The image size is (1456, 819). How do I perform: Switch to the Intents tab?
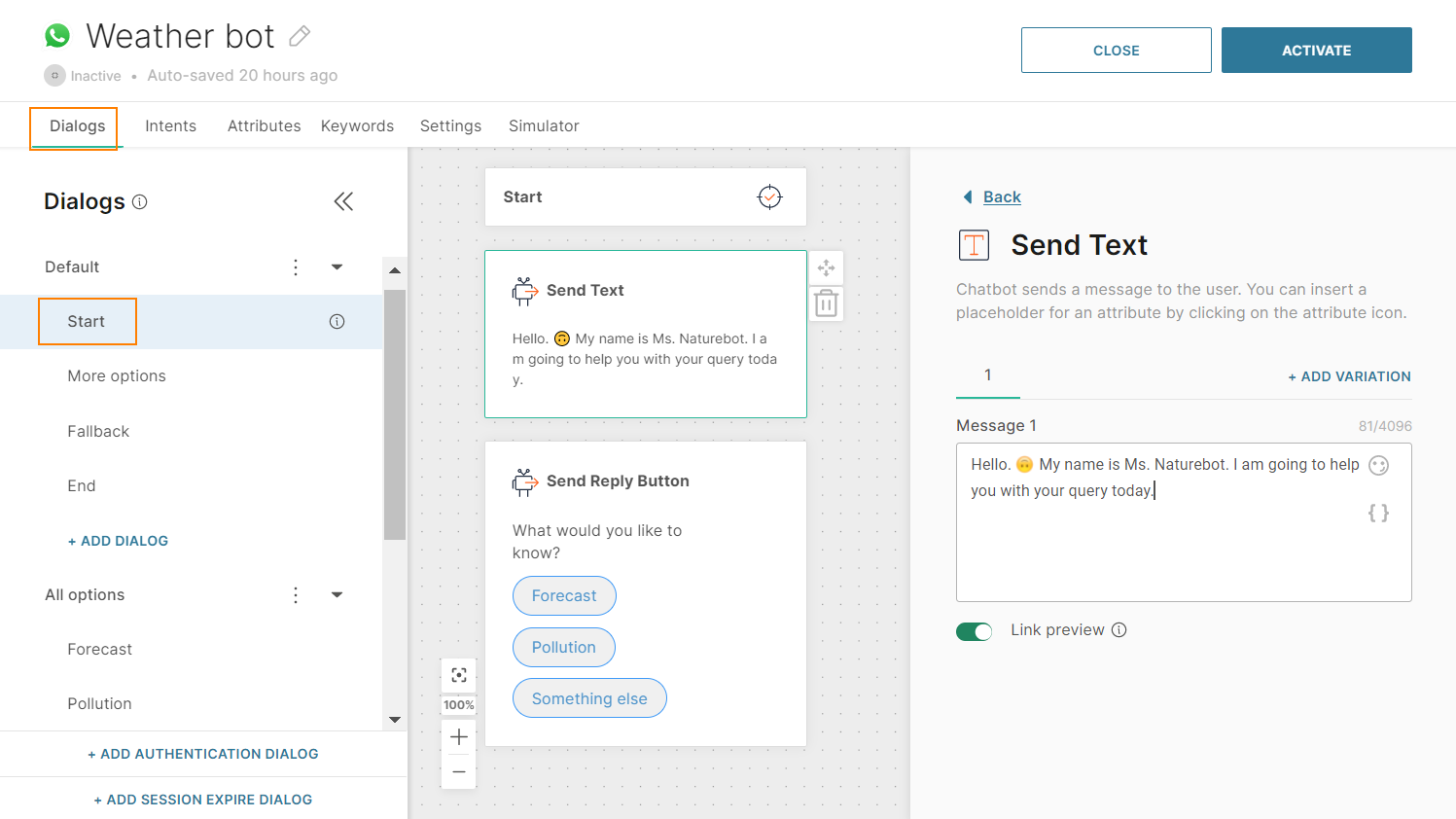tap(170, 126)
